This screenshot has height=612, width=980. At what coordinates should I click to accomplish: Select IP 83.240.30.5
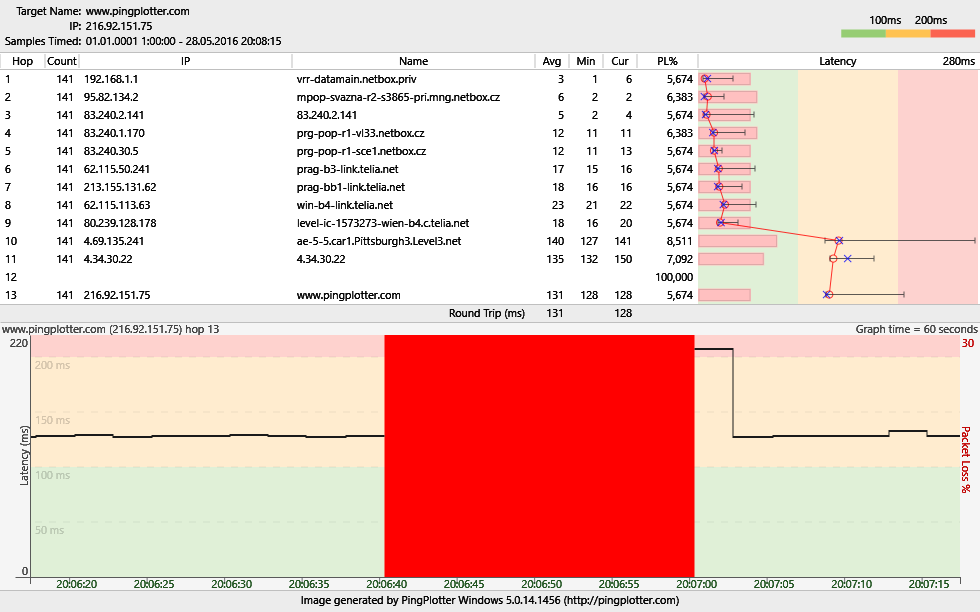[111, 151]
